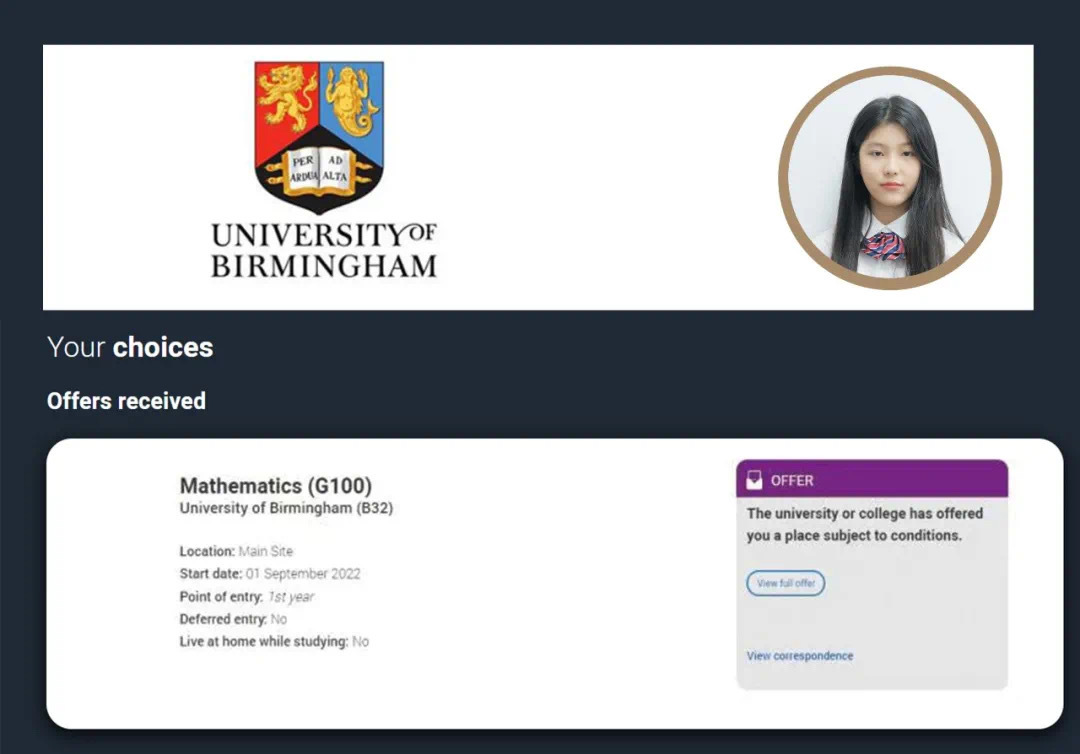Image resolution: width=1080 pixels, height=754 pixels.
Task: Open the View correspondence link
Action: tap(800, 656)
